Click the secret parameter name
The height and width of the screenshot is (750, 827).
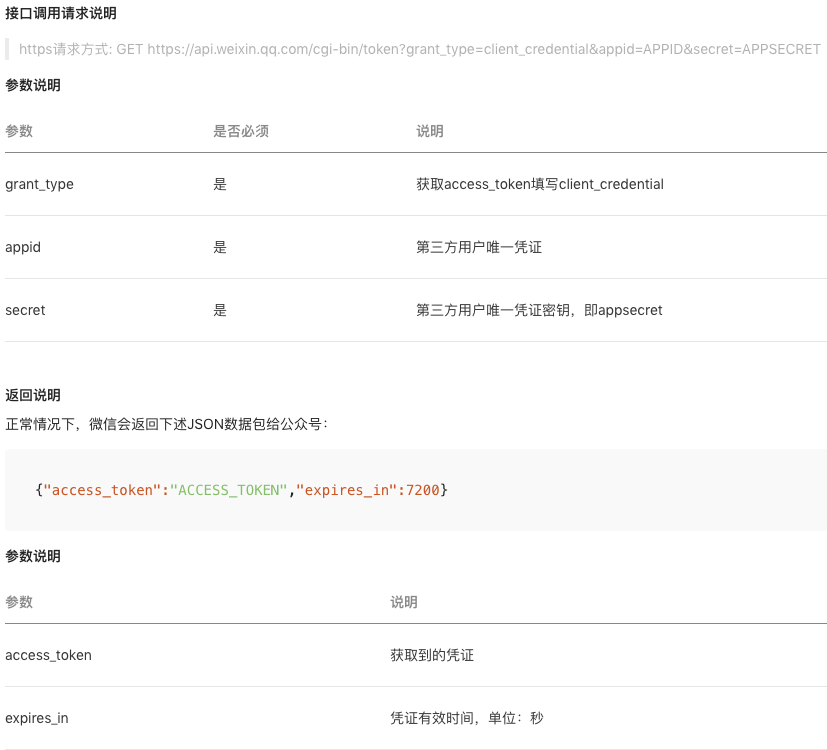[x=25, y=310]
